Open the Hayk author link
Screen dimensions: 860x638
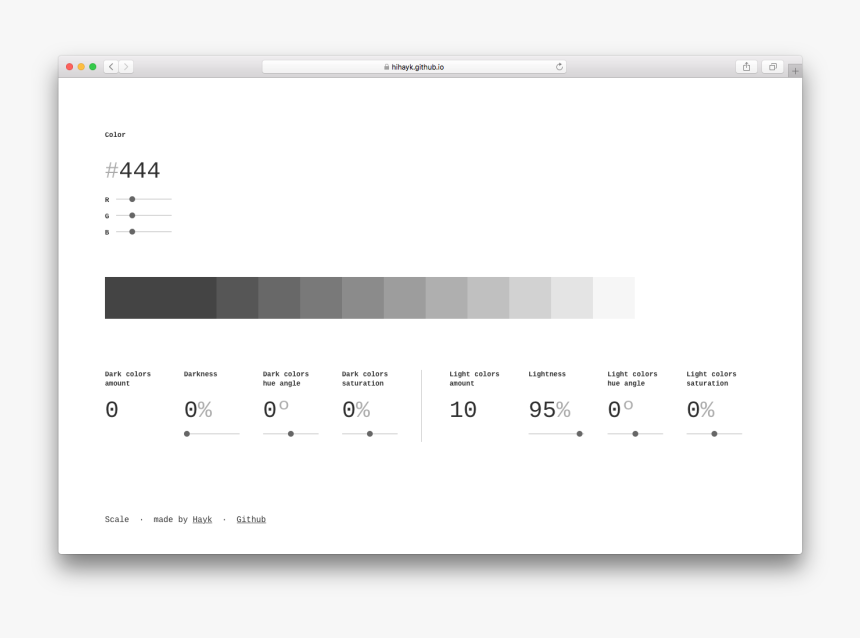point(202,520)
